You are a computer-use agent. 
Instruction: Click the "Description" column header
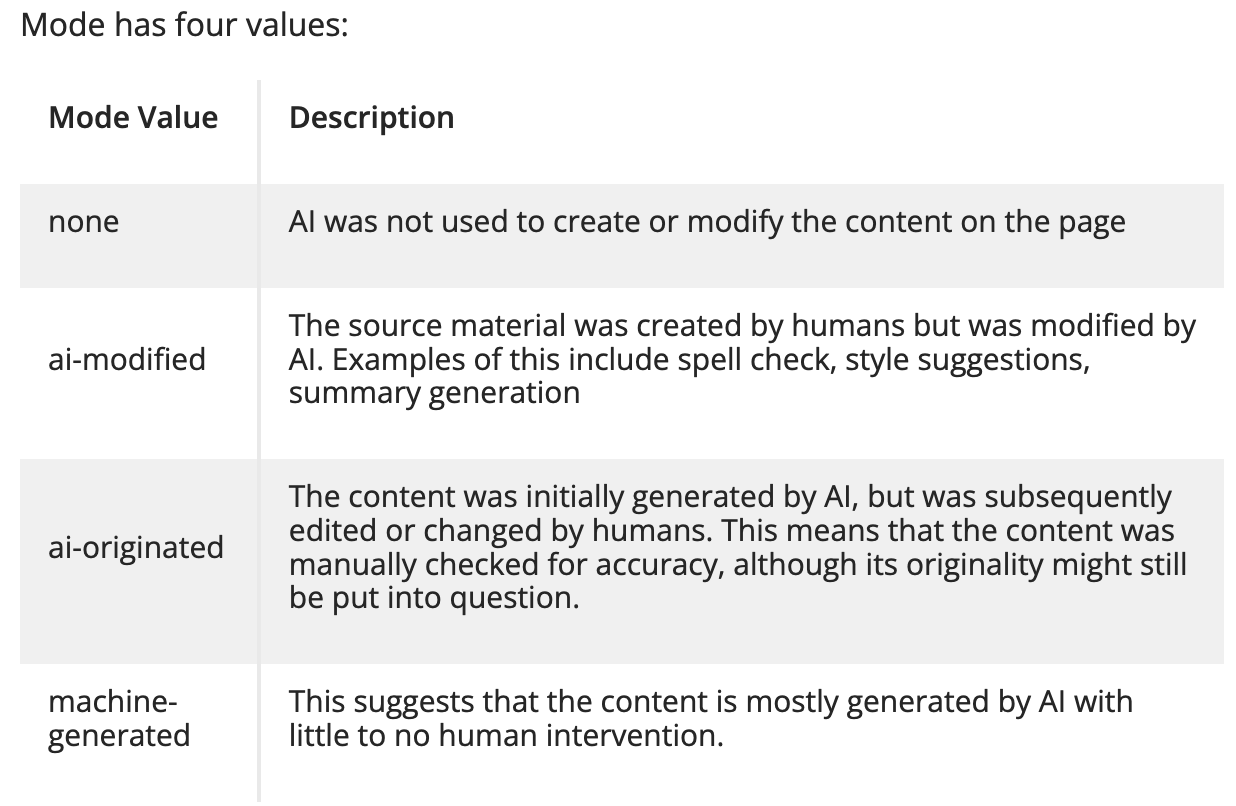pyautogui.click(x=371, y=118)
